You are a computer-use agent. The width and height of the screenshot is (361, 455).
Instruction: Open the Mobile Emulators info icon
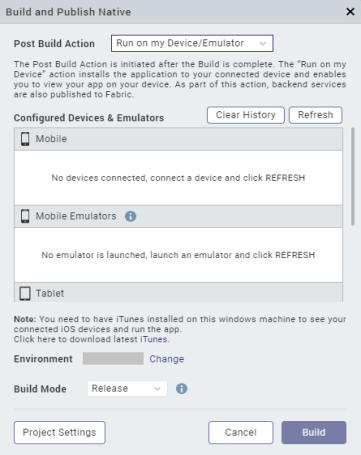pyautogui.click(x=130, y=216)
